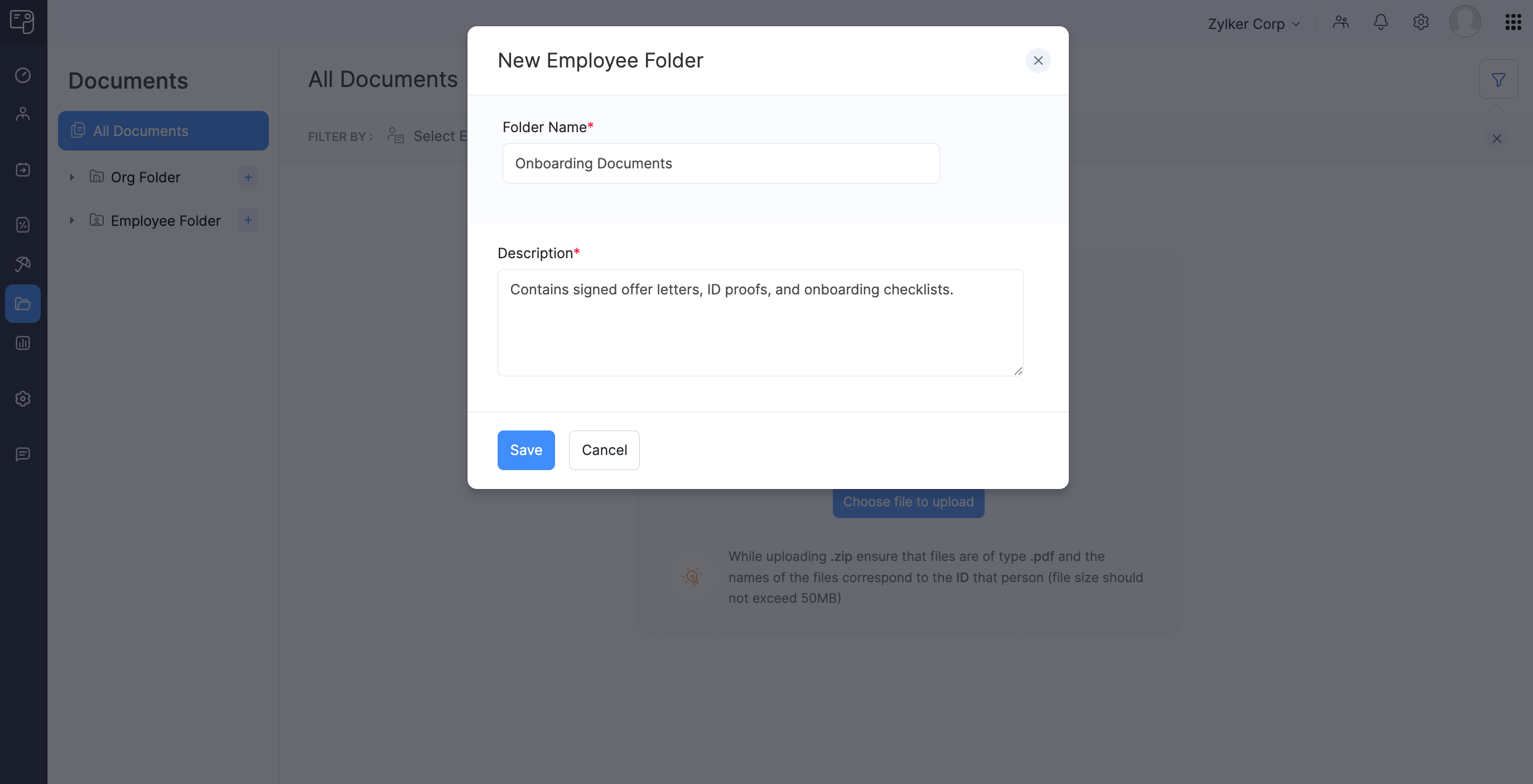Open the leave tracker calendar icon
The width and height of the screenshot is (1533, 784).
click(x=23, y=170)
